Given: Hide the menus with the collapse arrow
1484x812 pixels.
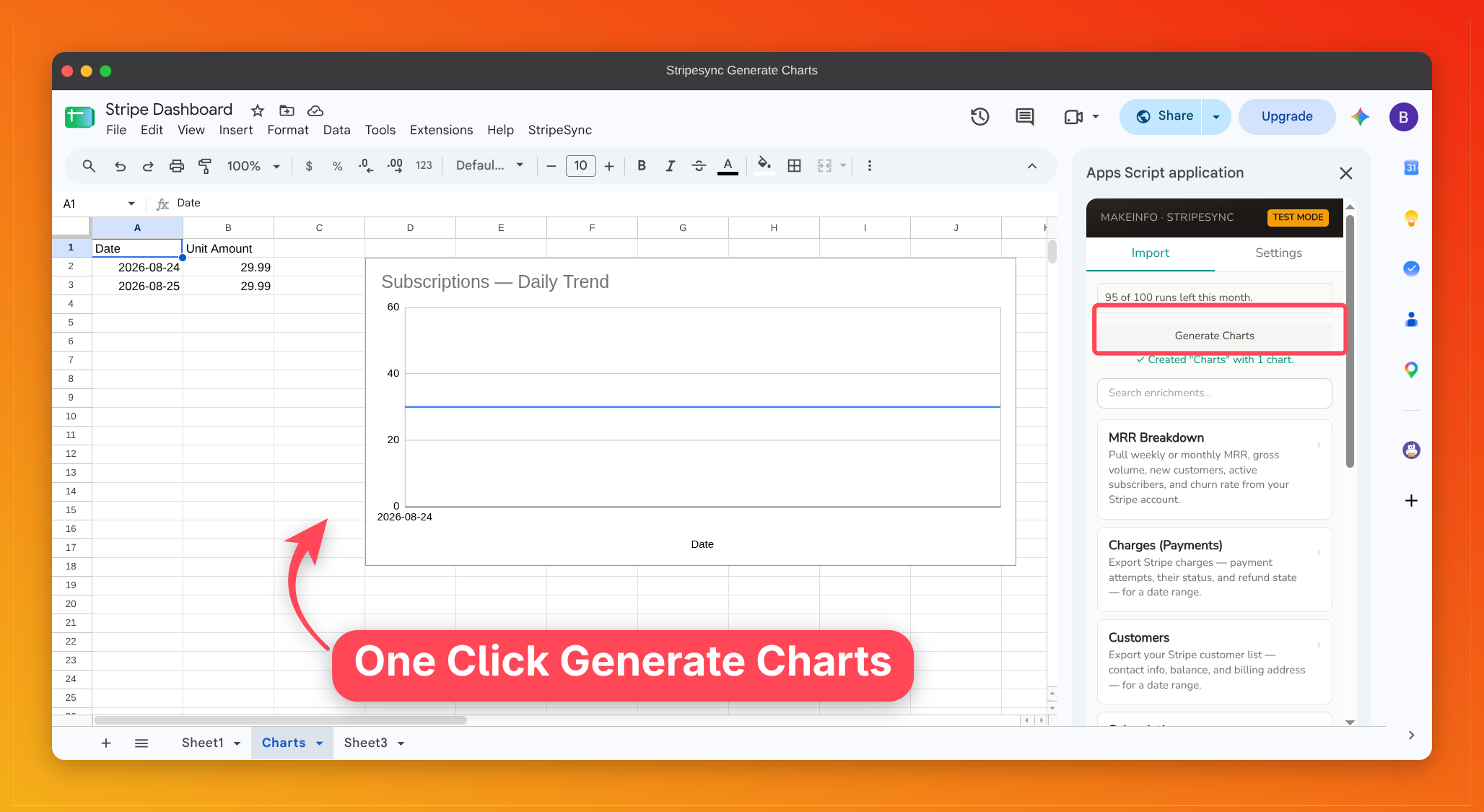Looking at the screenshot, I should tap(1032, 166).
